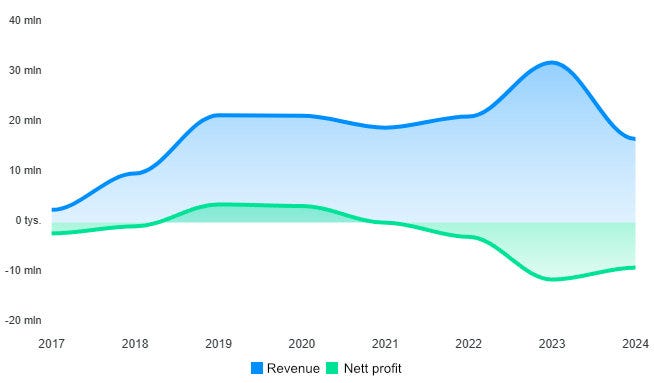Select the 2019 x-axis year label
654x383 pixels.
point(218,344)
